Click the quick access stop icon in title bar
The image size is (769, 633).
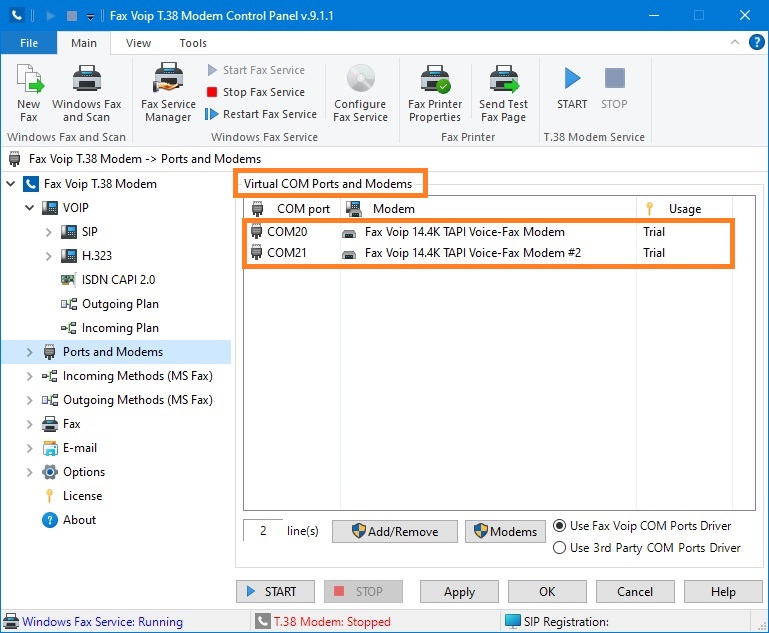point(72,16)
